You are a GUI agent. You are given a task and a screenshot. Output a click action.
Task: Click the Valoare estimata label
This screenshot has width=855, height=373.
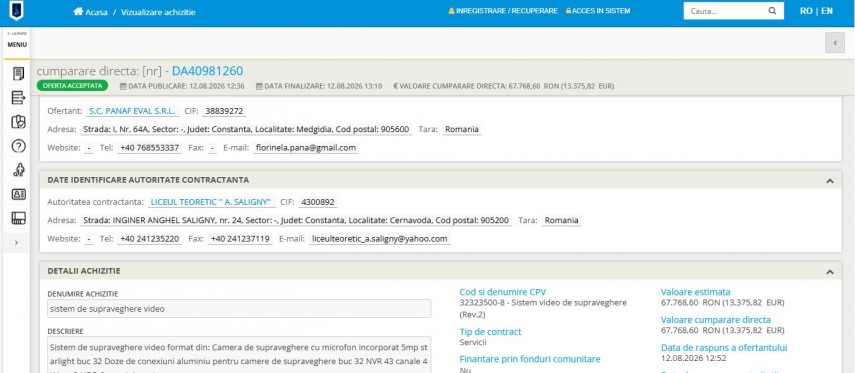point(695,292)
